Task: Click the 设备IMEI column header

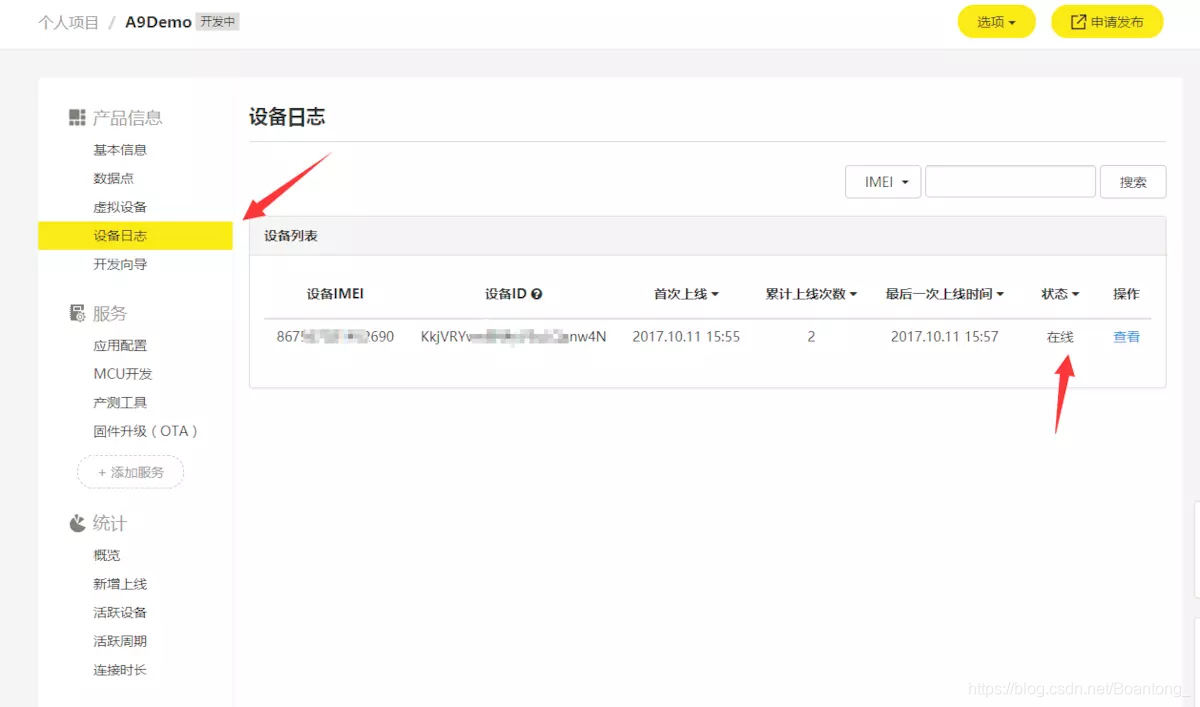Action: (x=335, y=294)
